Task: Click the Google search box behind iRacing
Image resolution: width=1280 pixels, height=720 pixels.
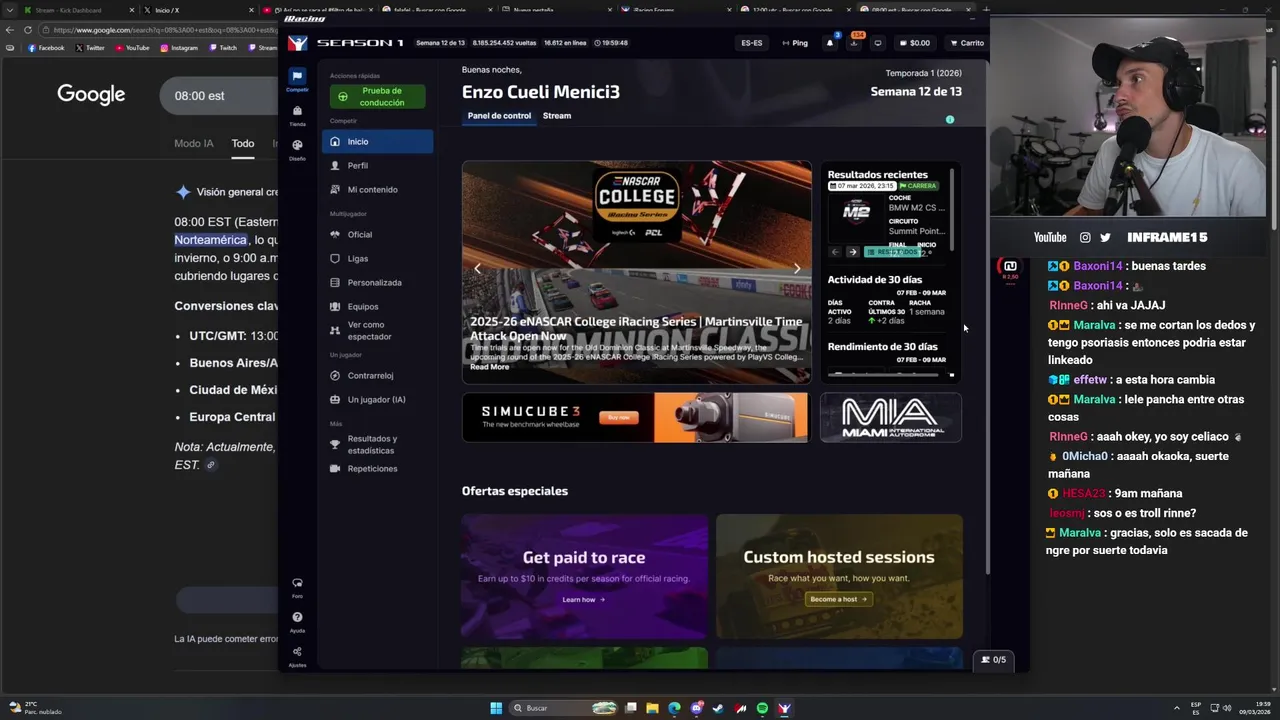Action: click(x=220, y=96)
